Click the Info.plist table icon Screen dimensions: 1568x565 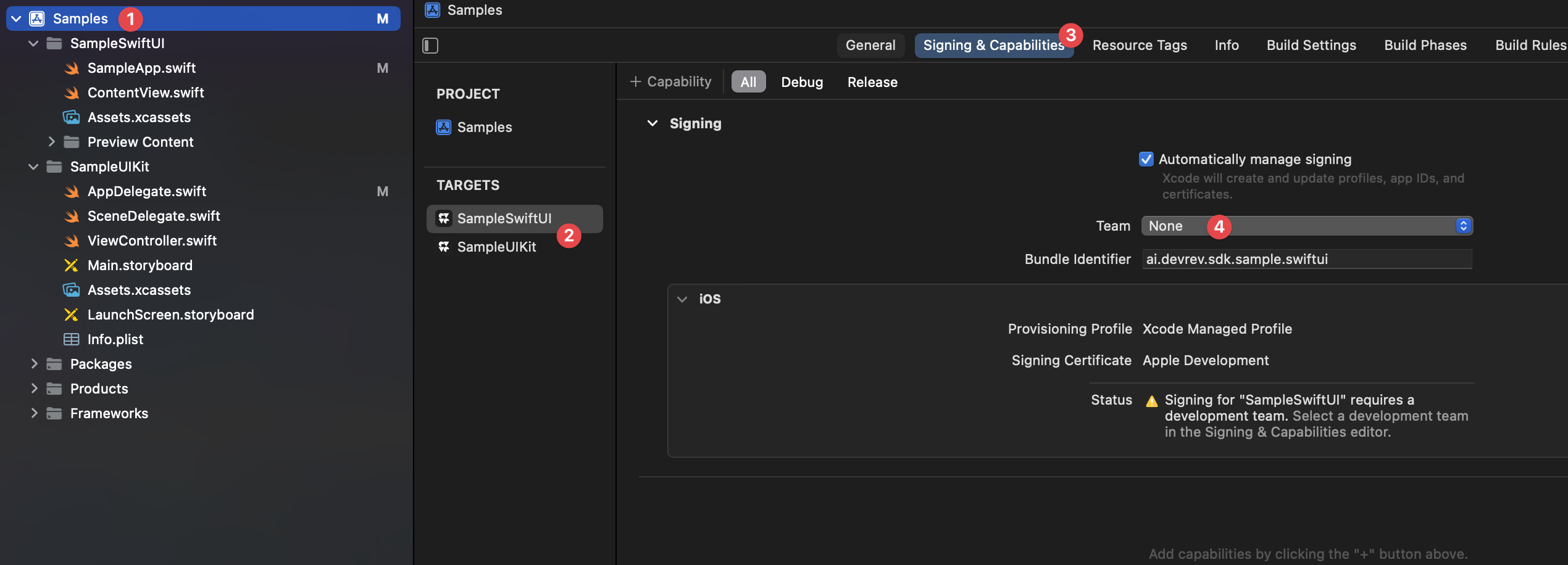[x=72, y=340]
